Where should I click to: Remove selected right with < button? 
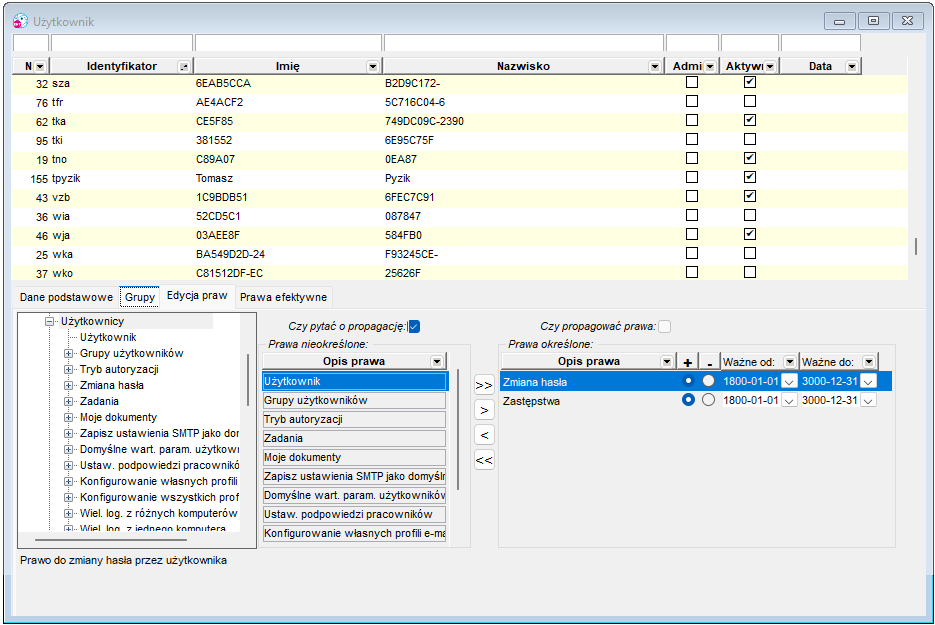click(484, 435)
